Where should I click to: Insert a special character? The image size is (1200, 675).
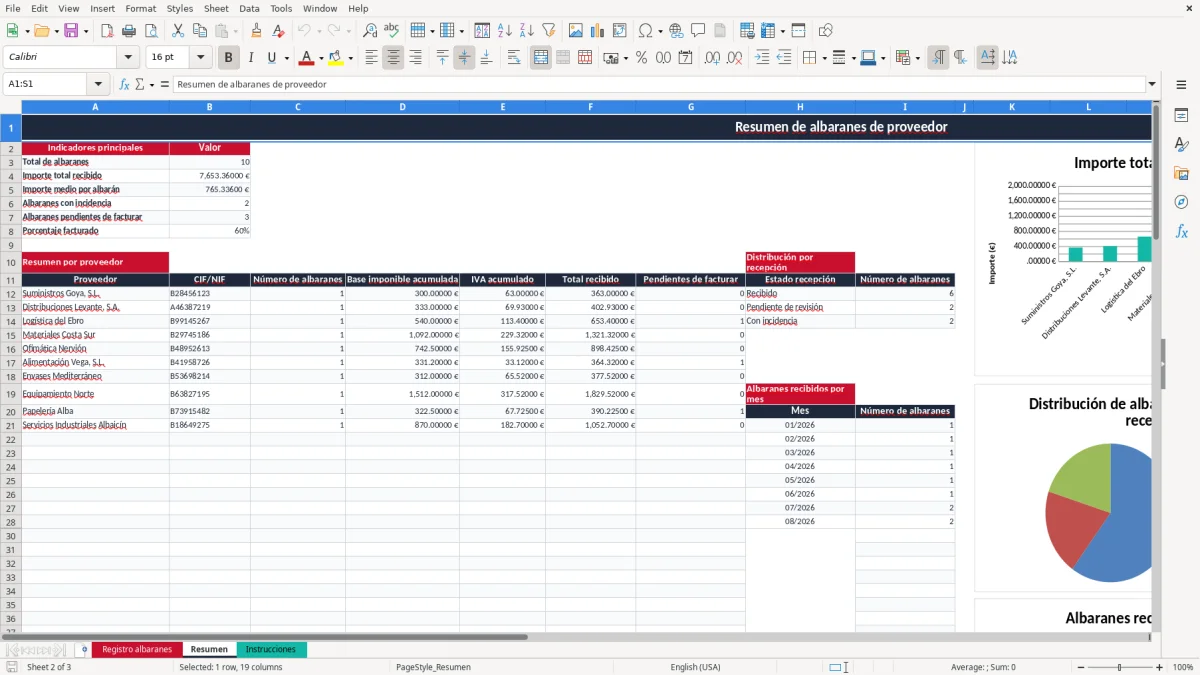tap(645, 31)
